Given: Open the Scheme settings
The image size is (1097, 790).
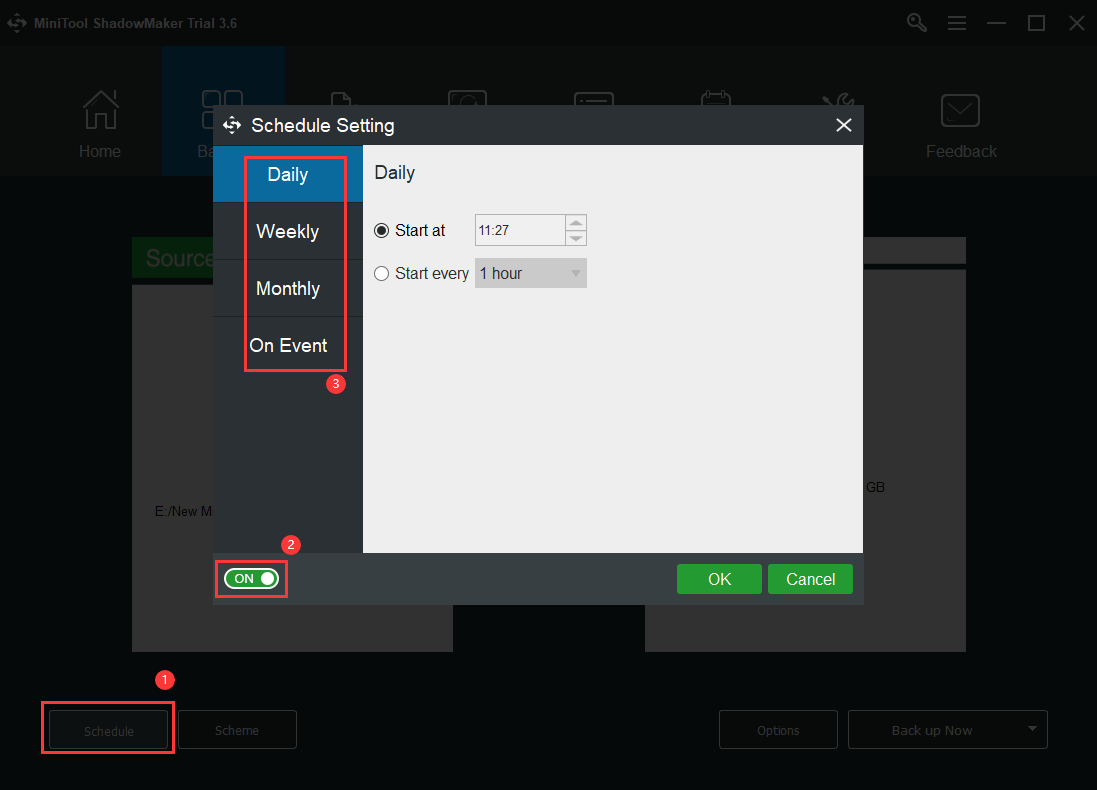Looking at the screenshot, I should click(x=237, y=729).
